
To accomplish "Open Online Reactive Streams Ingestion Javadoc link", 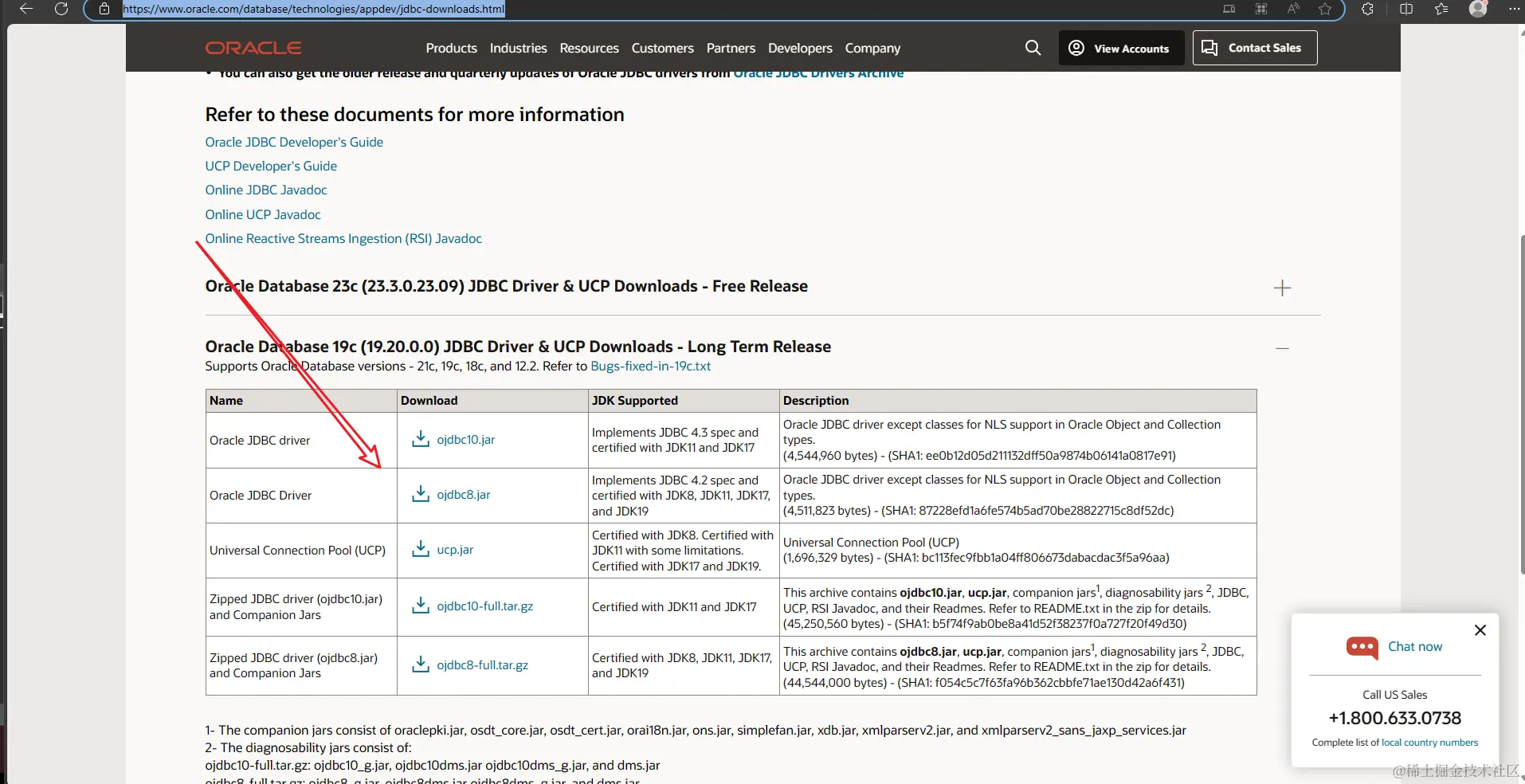I will pos(343,238).
